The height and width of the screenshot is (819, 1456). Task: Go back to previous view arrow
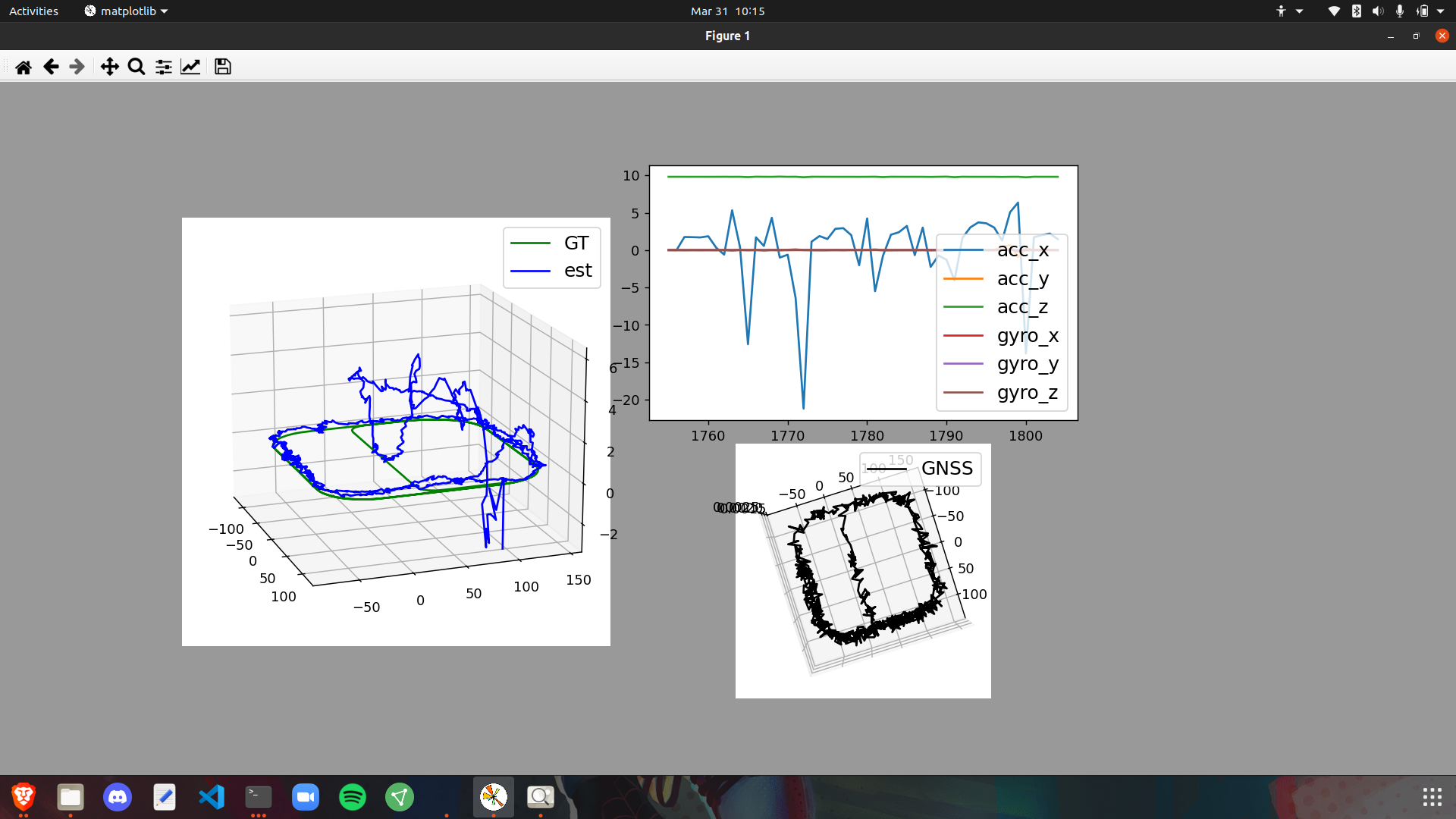pyautogui.click(x=51, y=67)
